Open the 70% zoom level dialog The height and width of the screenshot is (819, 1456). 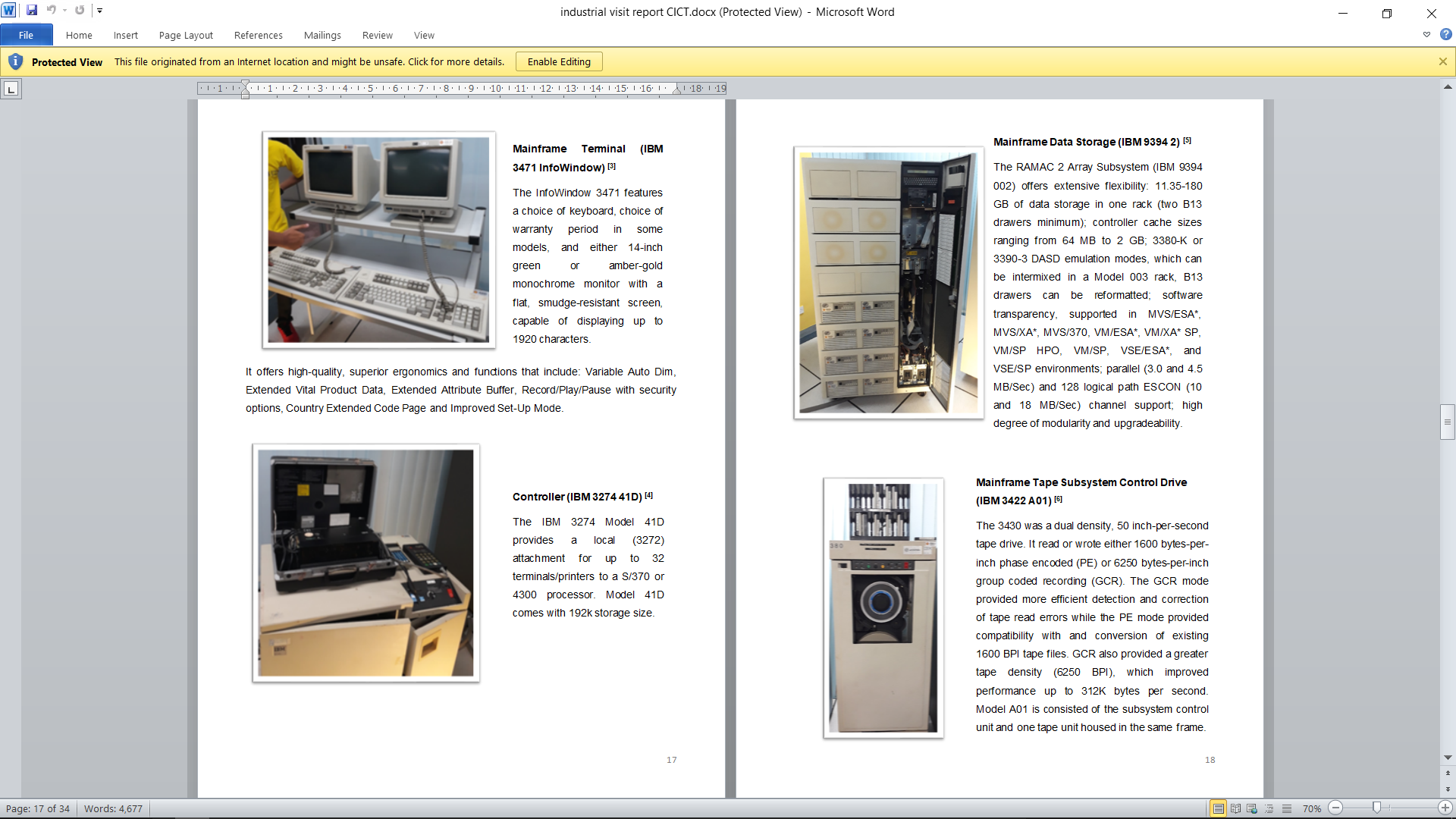tap(1311, 808)
